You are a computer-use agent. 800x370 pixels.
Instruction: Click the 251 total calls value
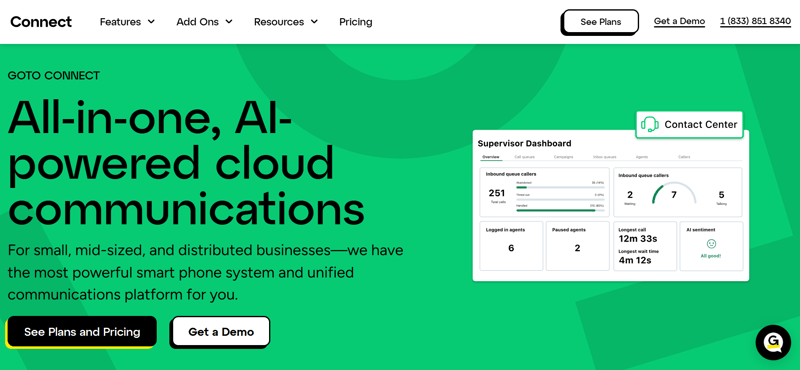pos(496,193)
